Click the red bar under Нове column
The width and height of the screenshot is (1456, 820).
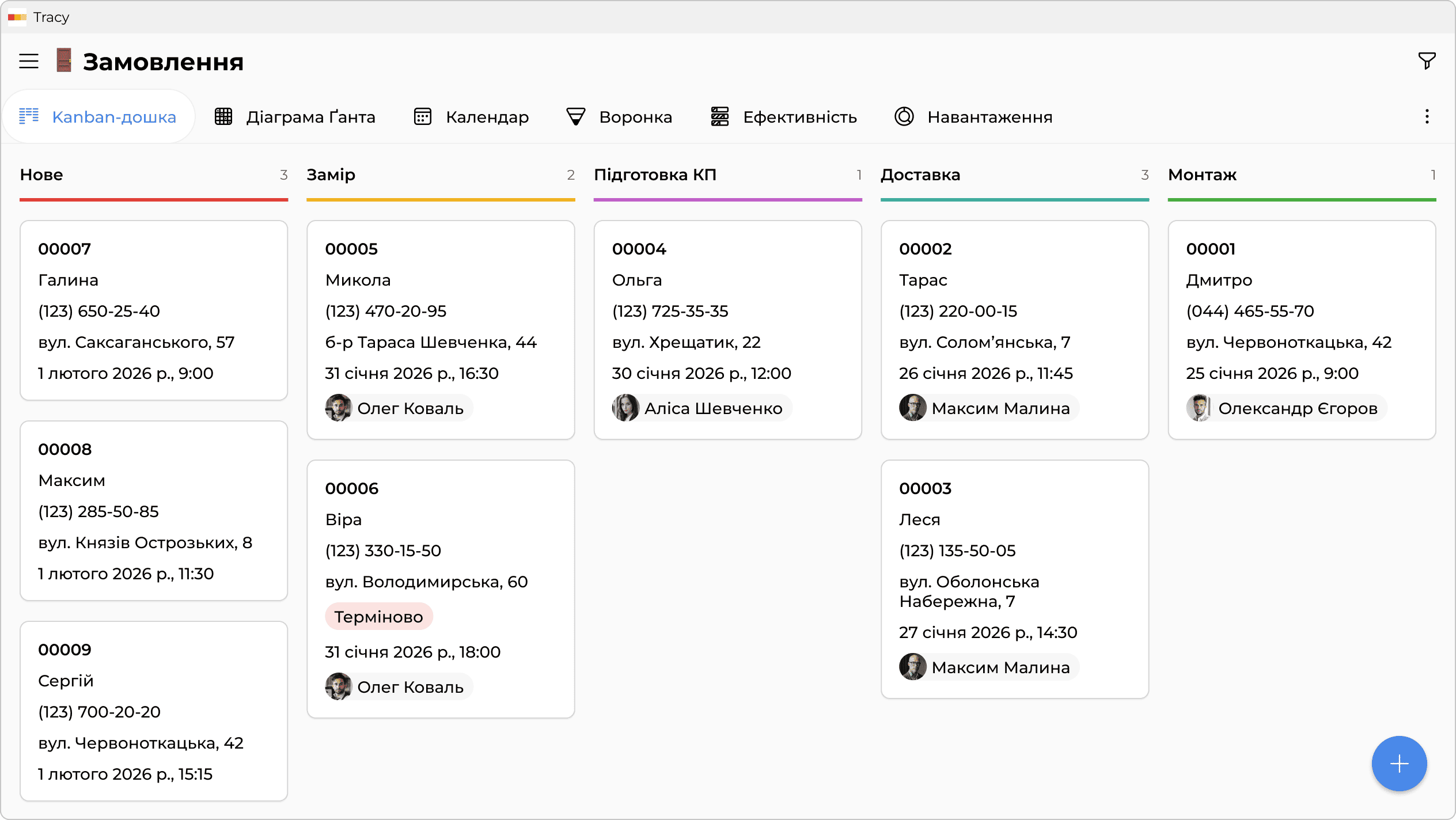(154, 200)
